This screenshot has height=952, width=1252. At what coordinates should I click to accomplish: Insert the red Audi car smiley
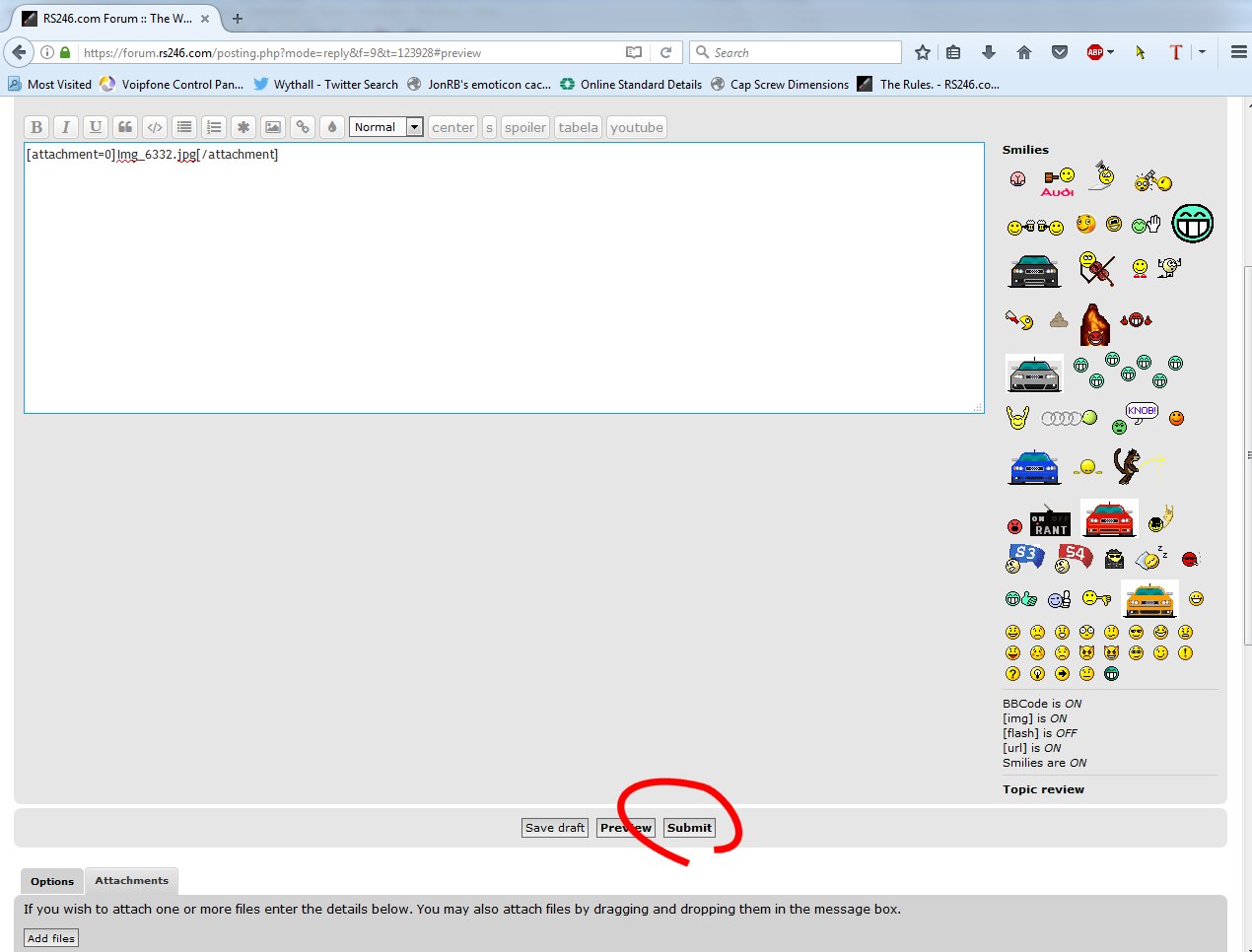(1109, 518)
